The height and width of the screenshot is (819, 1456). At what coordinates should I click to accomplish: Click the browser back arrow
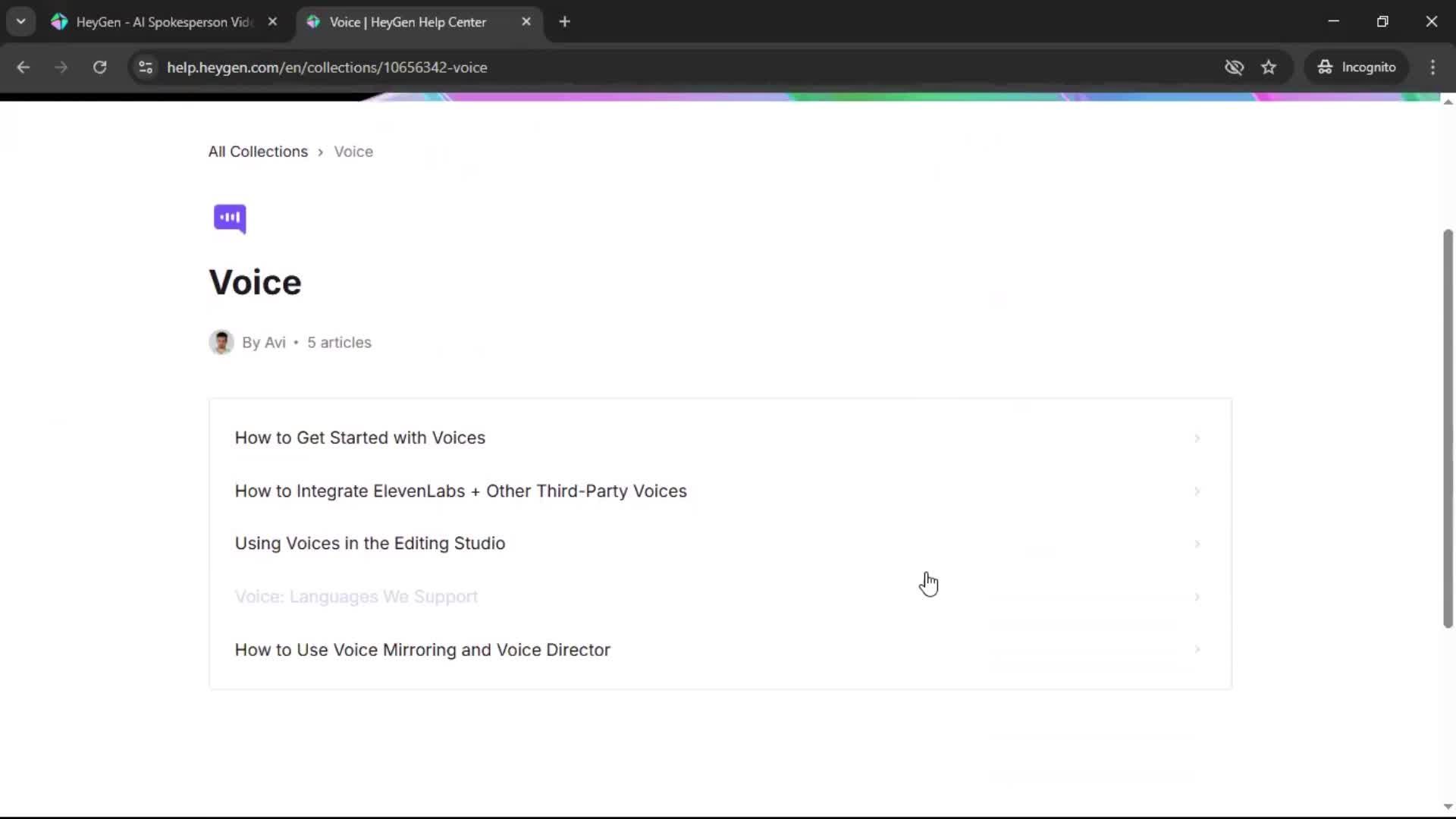(x=23, y=67)
